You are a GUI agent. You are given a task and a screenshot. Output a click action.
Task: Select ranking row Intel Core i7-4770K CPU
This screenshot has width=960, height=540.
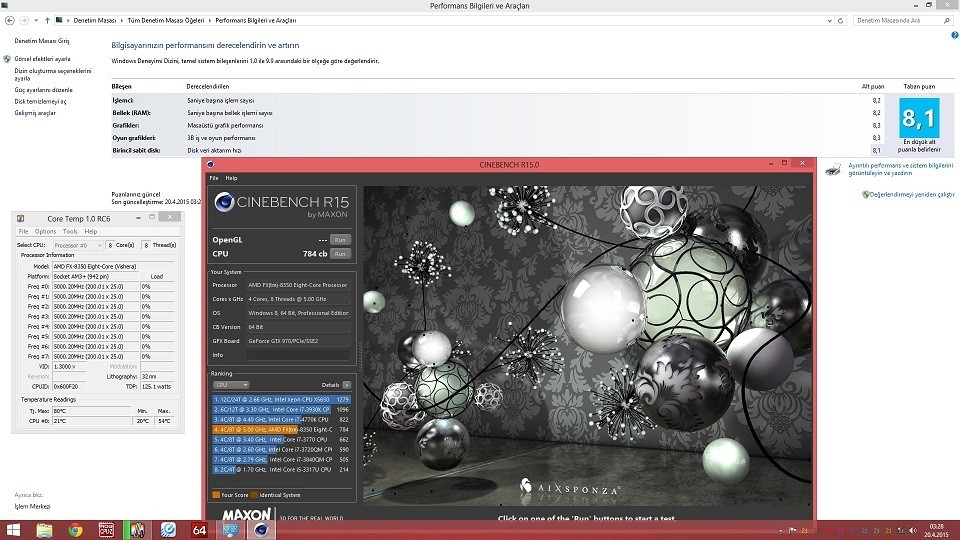[282, 419]
